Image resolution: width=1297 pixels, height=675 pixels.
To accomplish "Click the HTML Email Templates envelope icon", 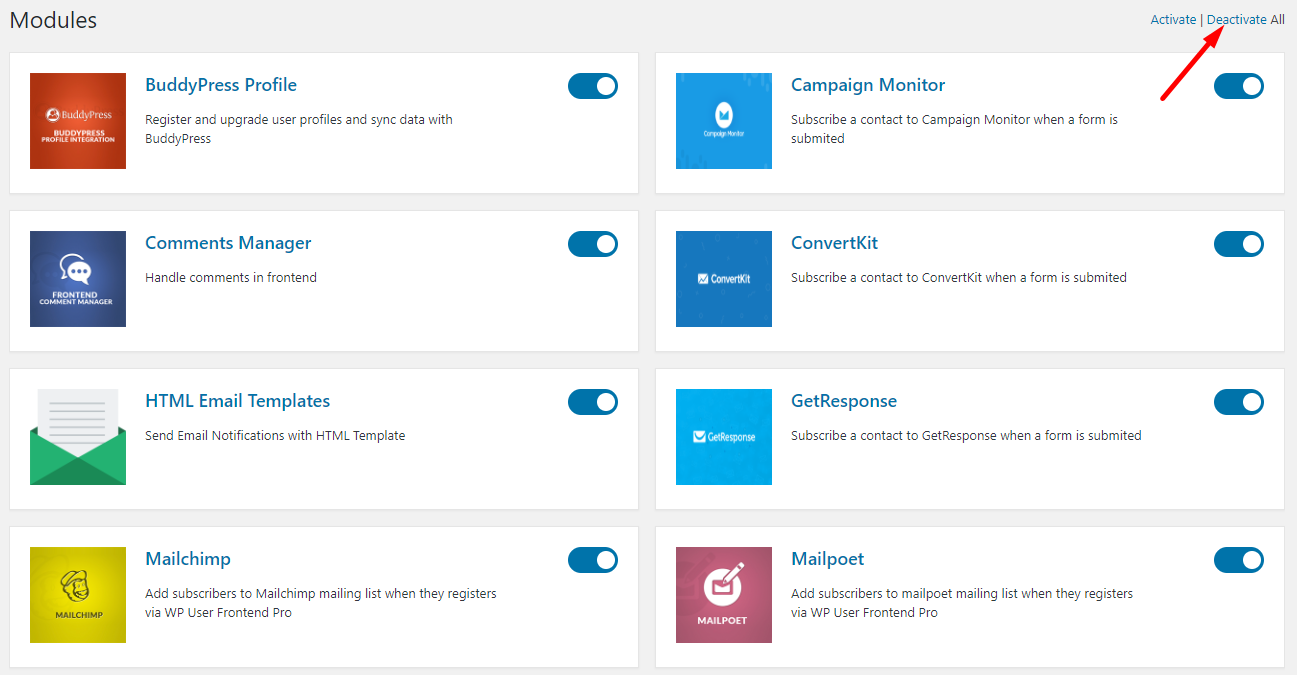I will click(78, 437).
